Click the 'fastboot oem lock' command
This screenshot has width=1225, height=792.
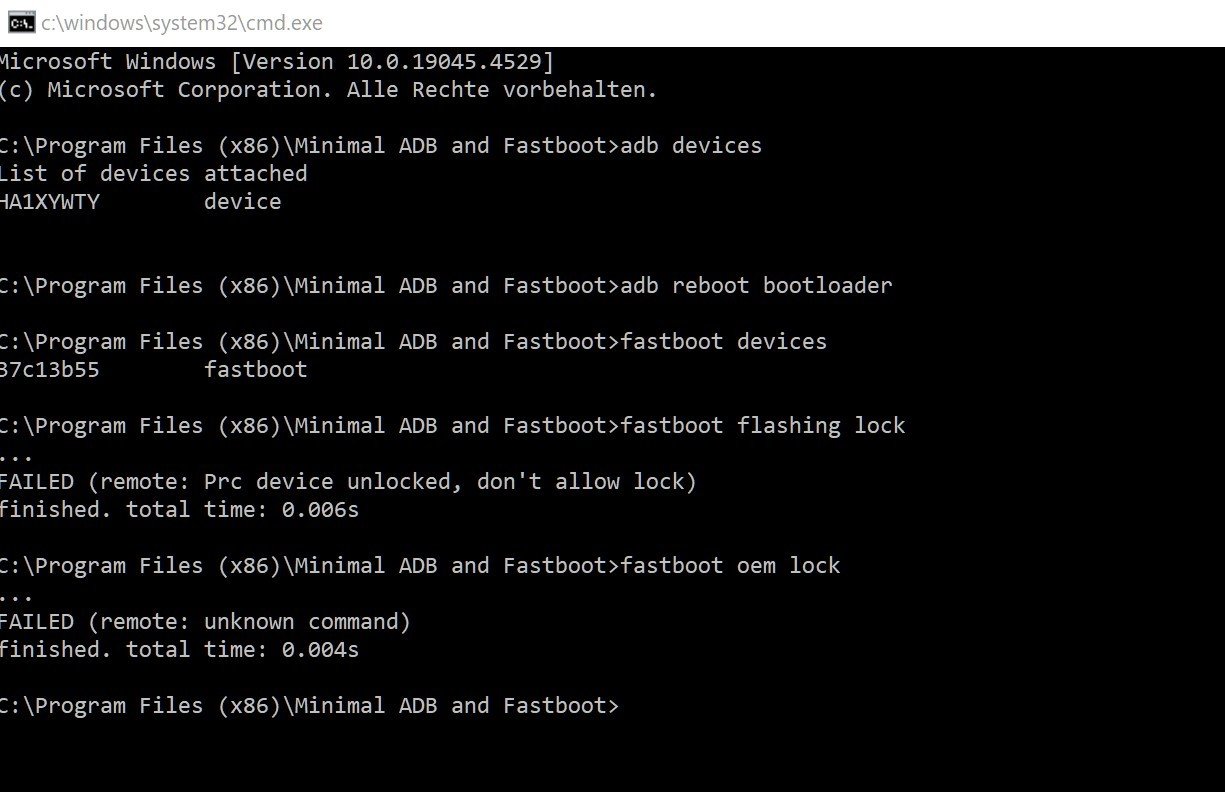(730, 566)
